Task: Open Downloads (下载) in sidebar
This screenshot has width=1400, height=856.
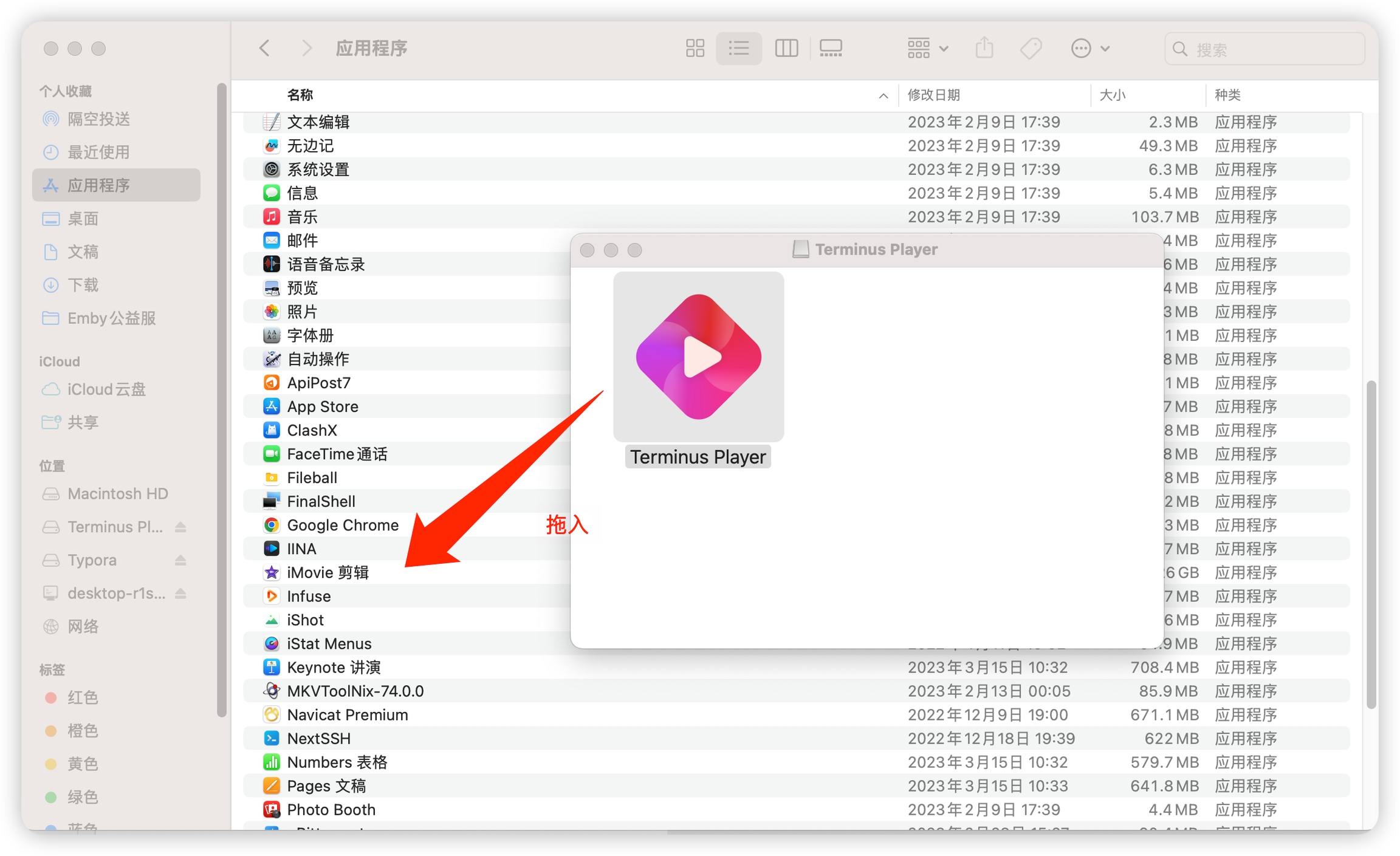Action: 83,285
